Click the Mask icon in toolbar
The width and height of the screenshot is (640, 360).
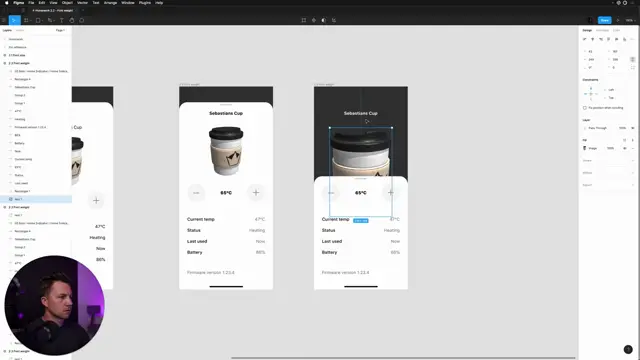tap(324, 20)
